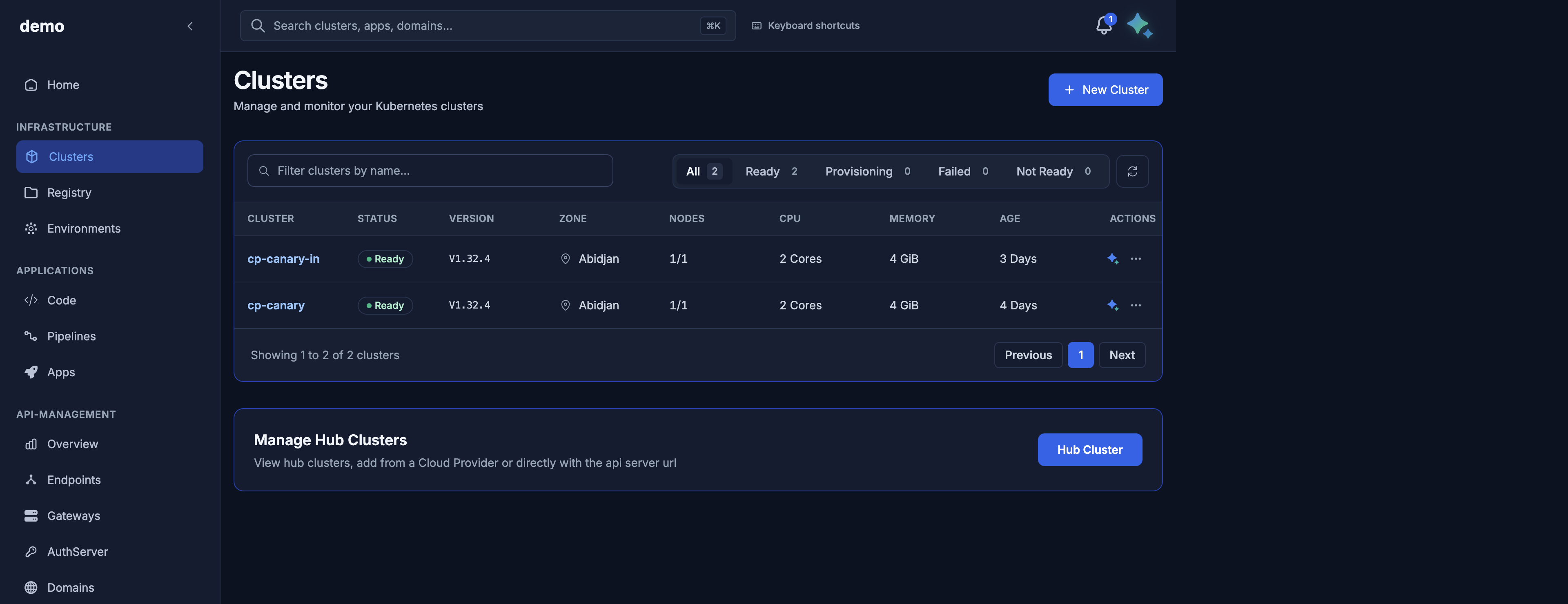Click the Home icon in sidebar

pos(31,84)
